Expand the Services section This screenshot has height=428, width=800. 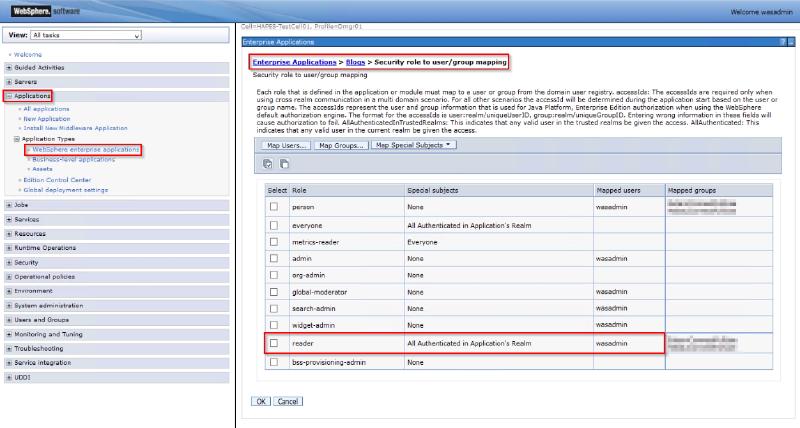point(9,219)
